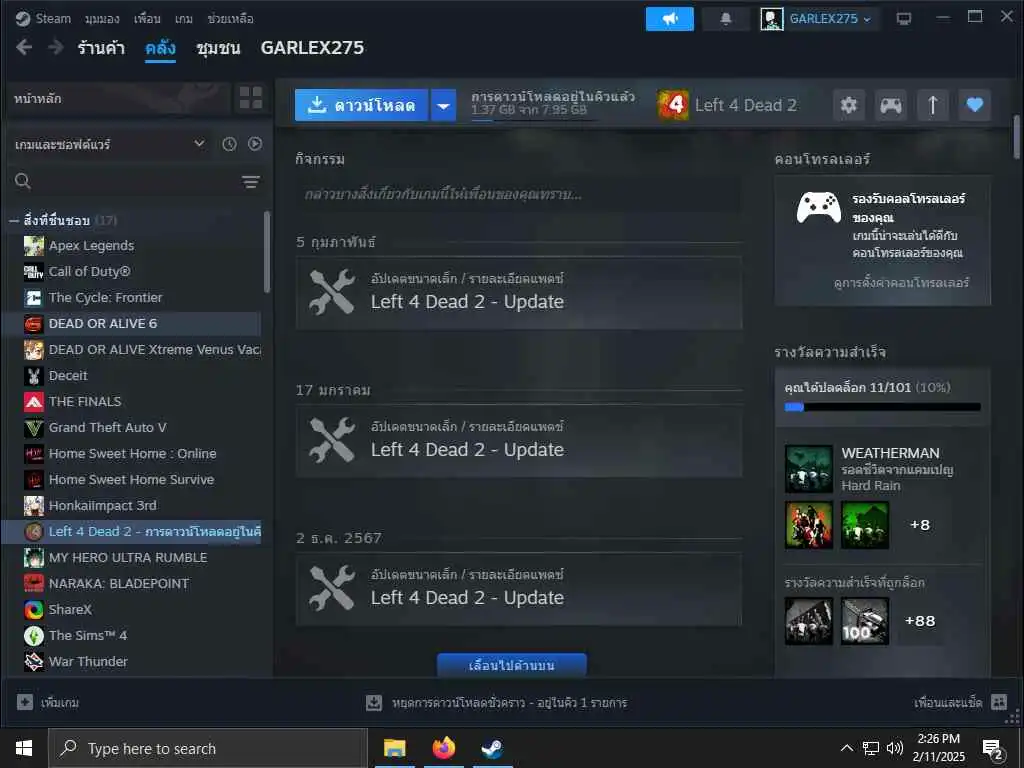Open the 17 January update news card
Viewport: 1024px width, 768px height.
tap(519, 441)
